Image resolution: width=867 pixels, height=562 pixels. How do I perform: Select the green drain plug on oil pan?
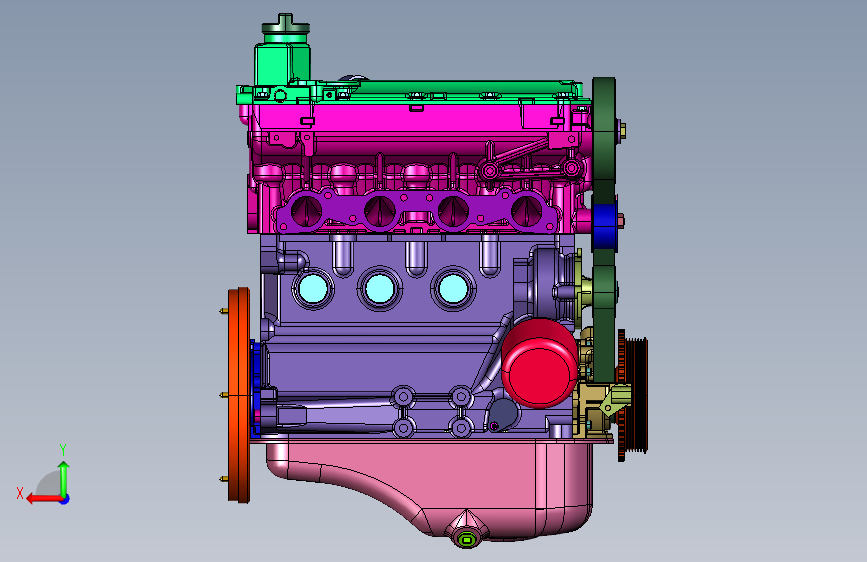coord(467,539)
